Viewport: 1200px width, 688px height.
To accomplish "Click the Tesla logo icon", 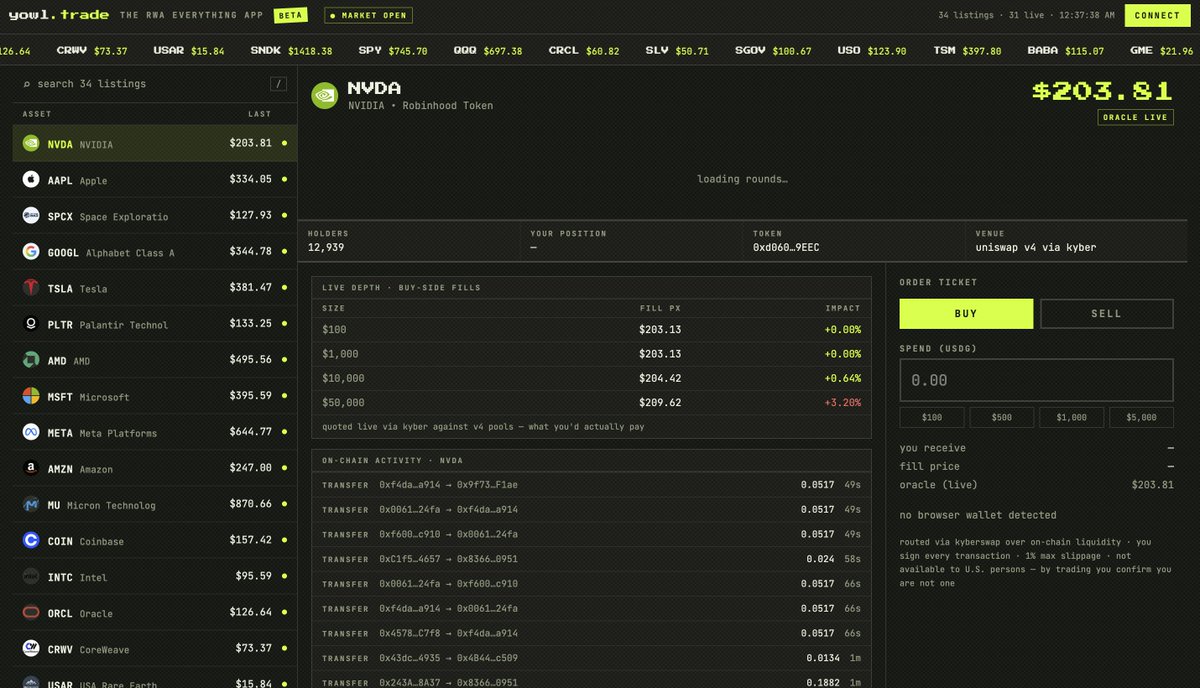I will (30, 287).
